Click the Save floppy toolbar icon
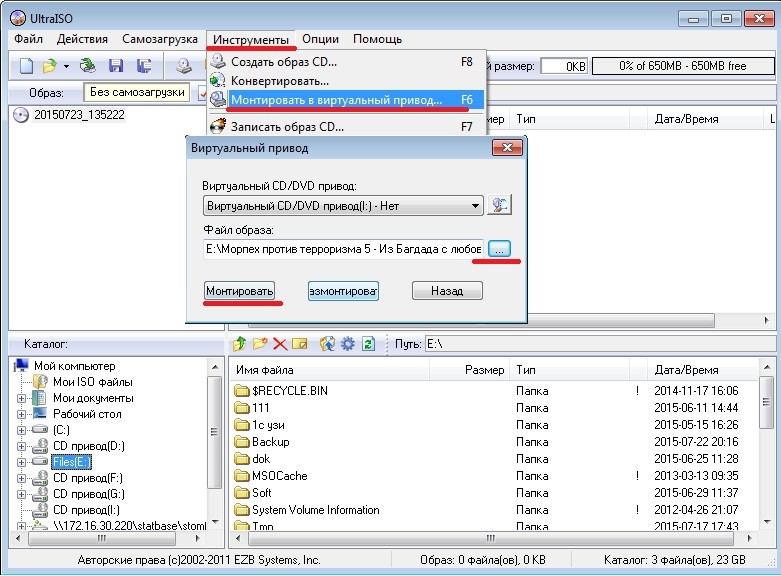Image resolution: width=781 pixels, height=576 pixels. [116, 66]
